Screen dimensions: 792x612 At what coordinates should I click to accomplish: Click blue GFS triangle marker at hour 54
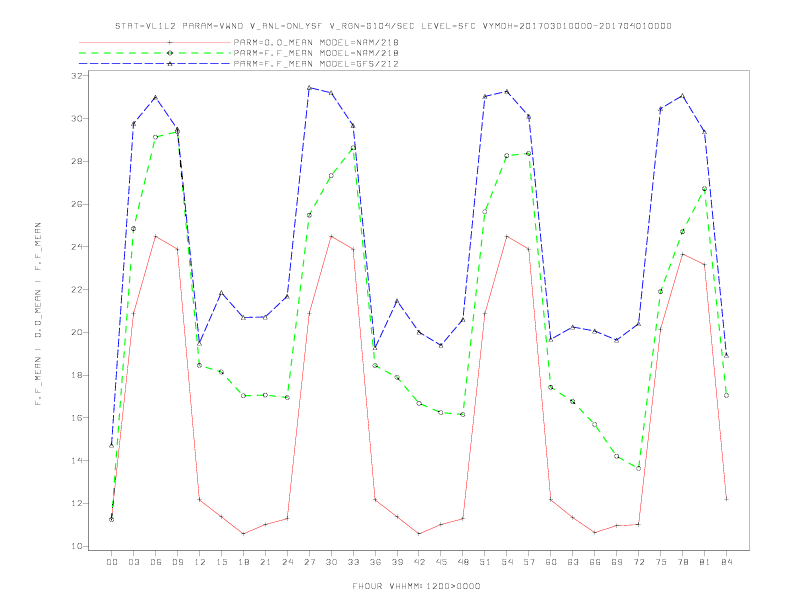(507, 91)
